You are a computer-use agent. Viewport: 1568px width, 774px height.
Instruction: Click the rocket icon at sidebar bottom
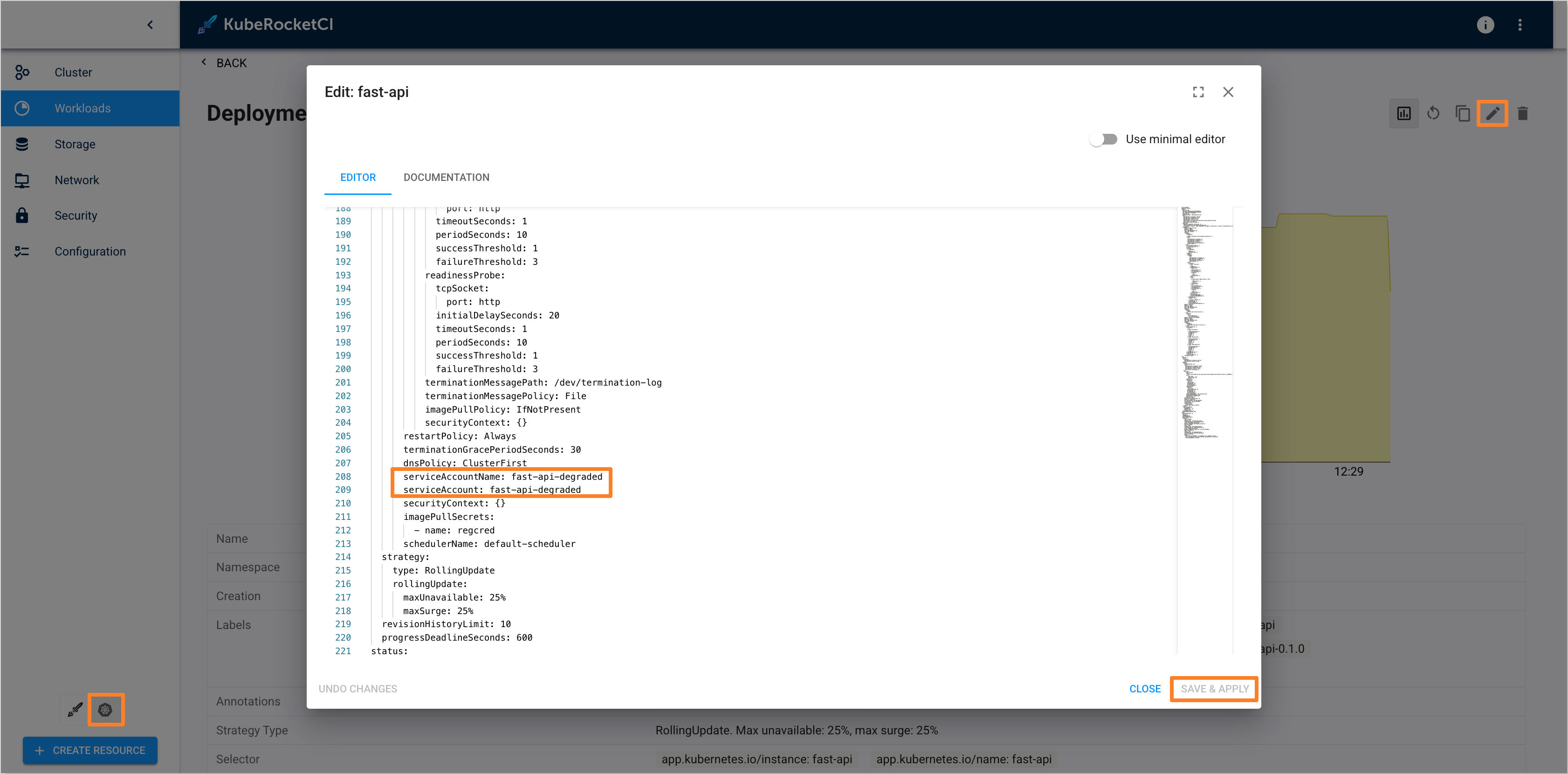tap(75, 710)
